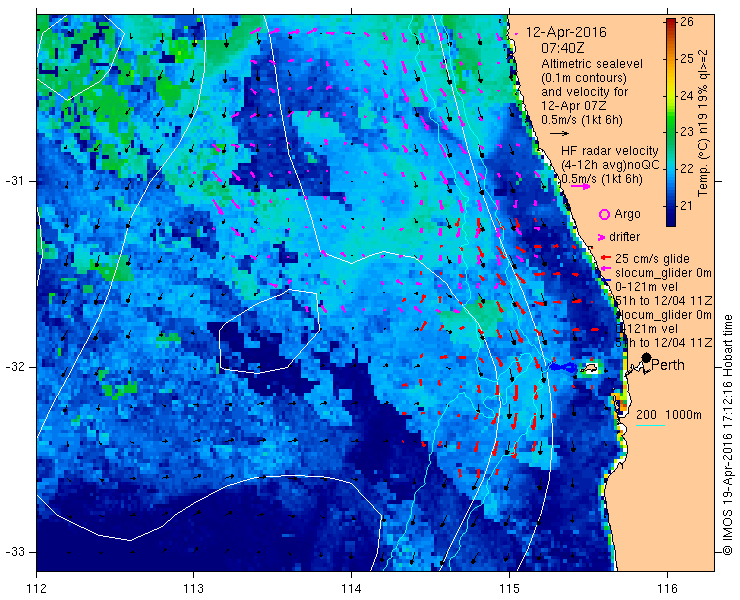Click the longitude axis label '115'
740x600 pixels.
509,589
